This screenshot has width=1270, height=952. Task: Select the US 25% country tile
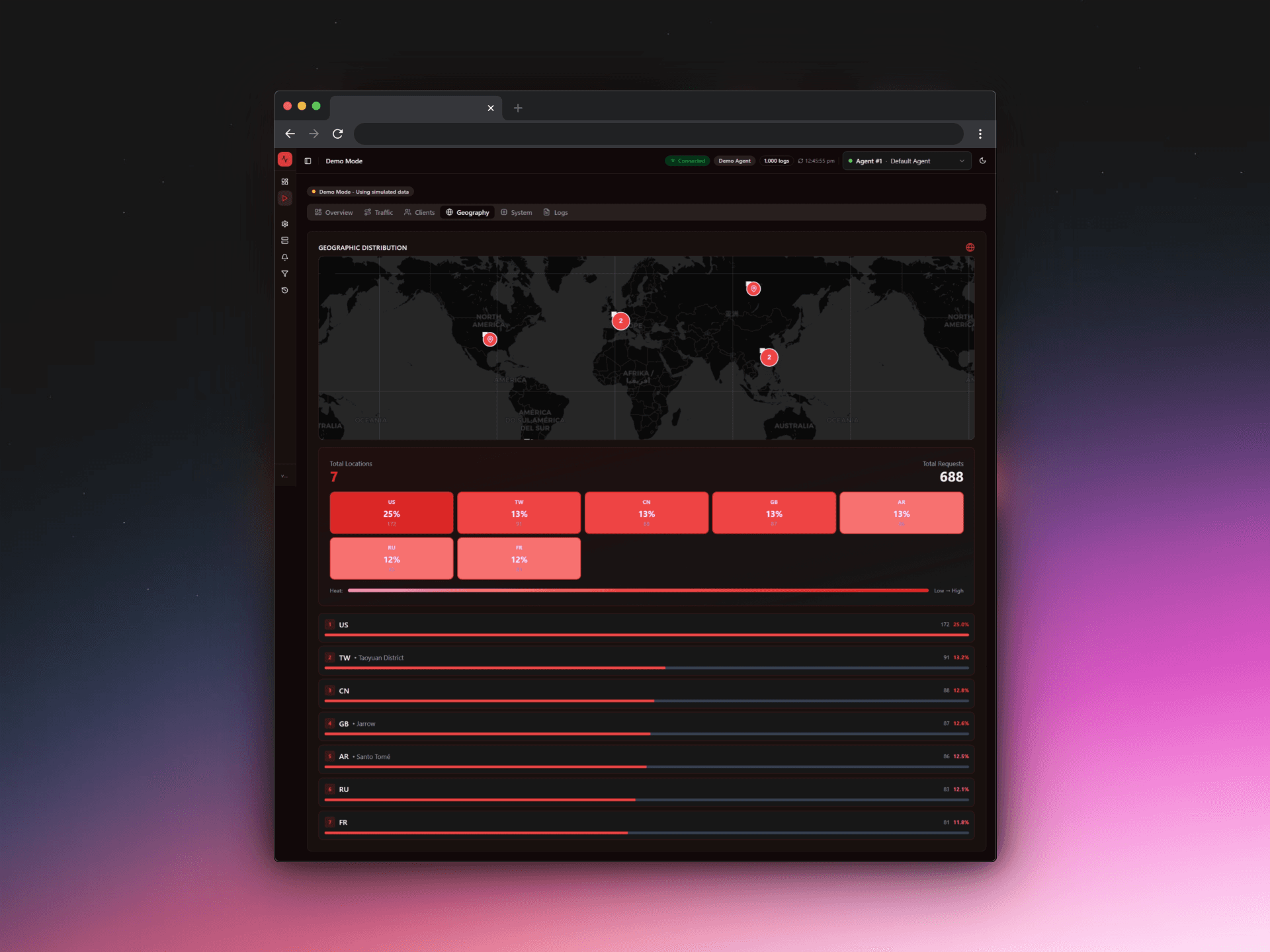[391, 512]
